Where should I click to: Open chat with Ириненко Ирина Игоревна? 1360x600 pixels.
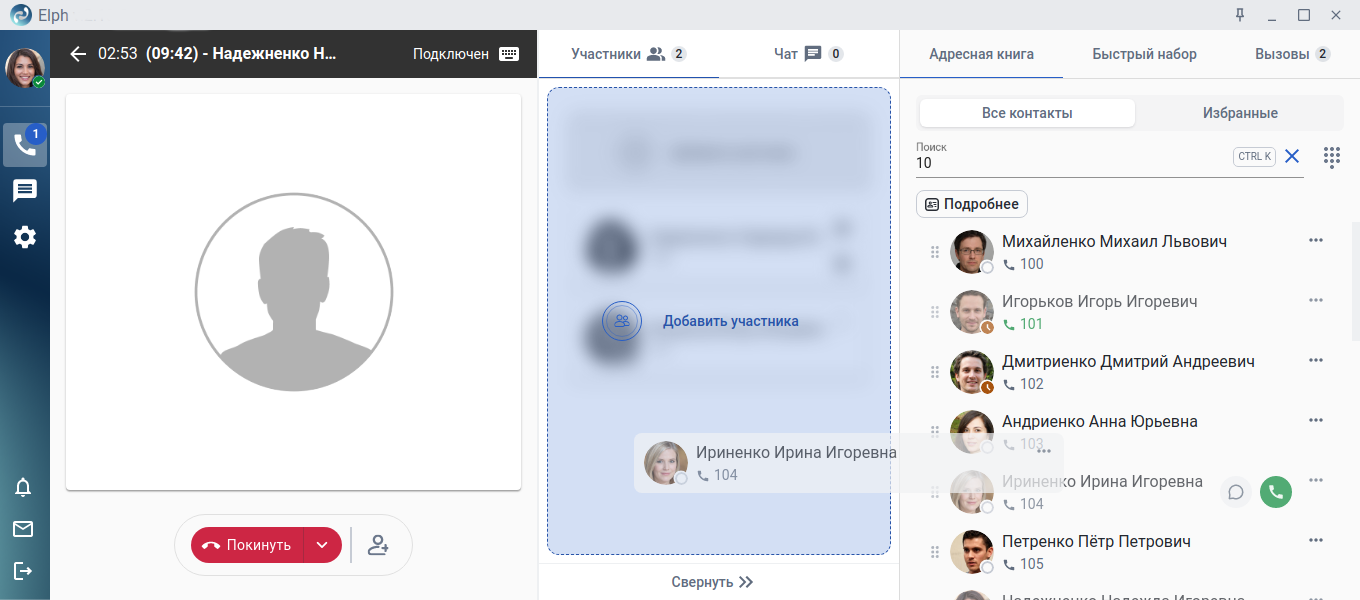[x=1236, y=492]
